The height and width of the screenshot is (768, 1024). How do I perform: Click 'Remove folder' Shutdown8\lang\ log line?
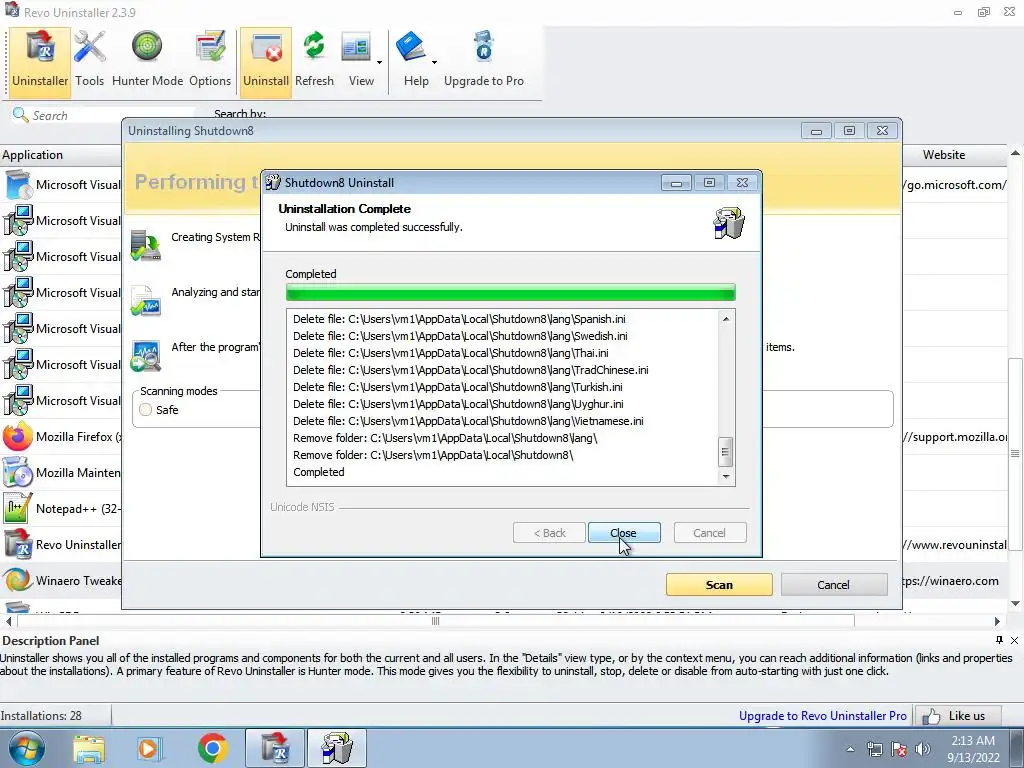(445, 438)
